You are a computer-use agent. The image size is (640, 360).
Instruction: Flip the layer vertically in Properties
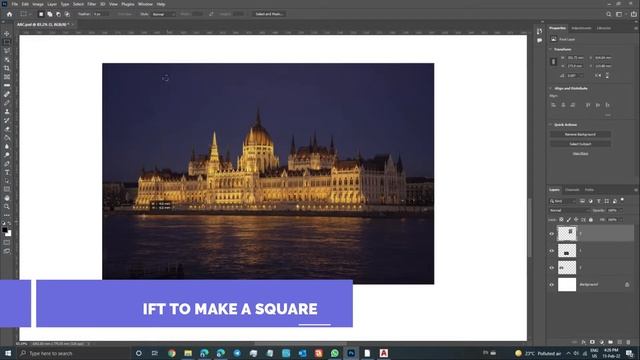(607, 76)
